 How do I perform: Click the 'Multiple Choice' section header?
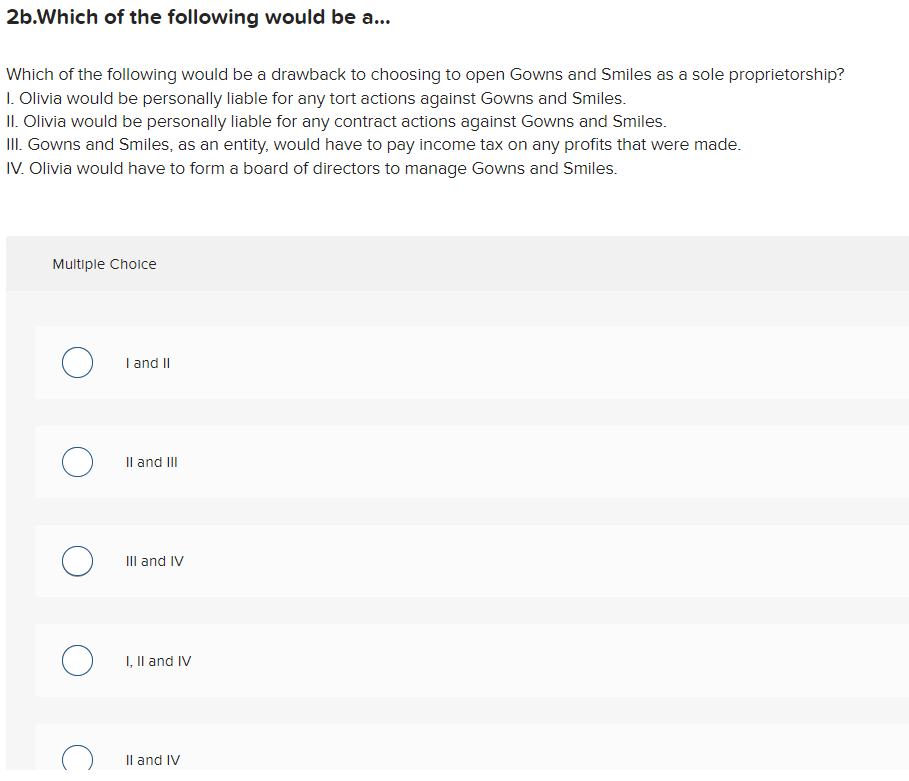pos(104,264)
